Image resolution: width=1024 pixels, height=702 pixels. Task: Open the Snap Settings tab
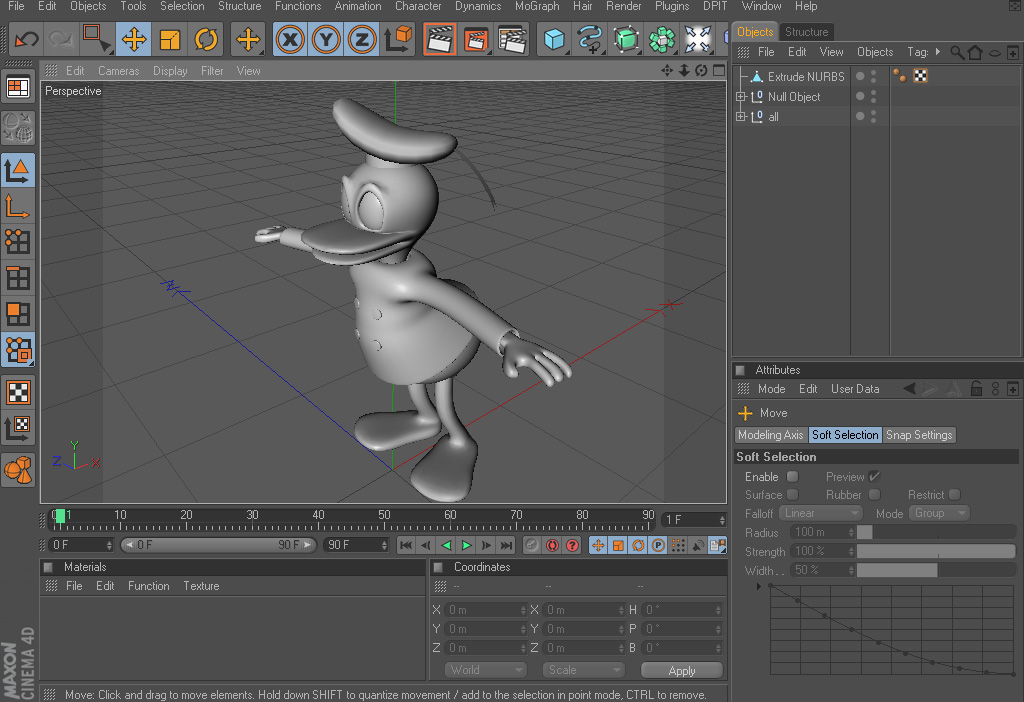(919, 435)
